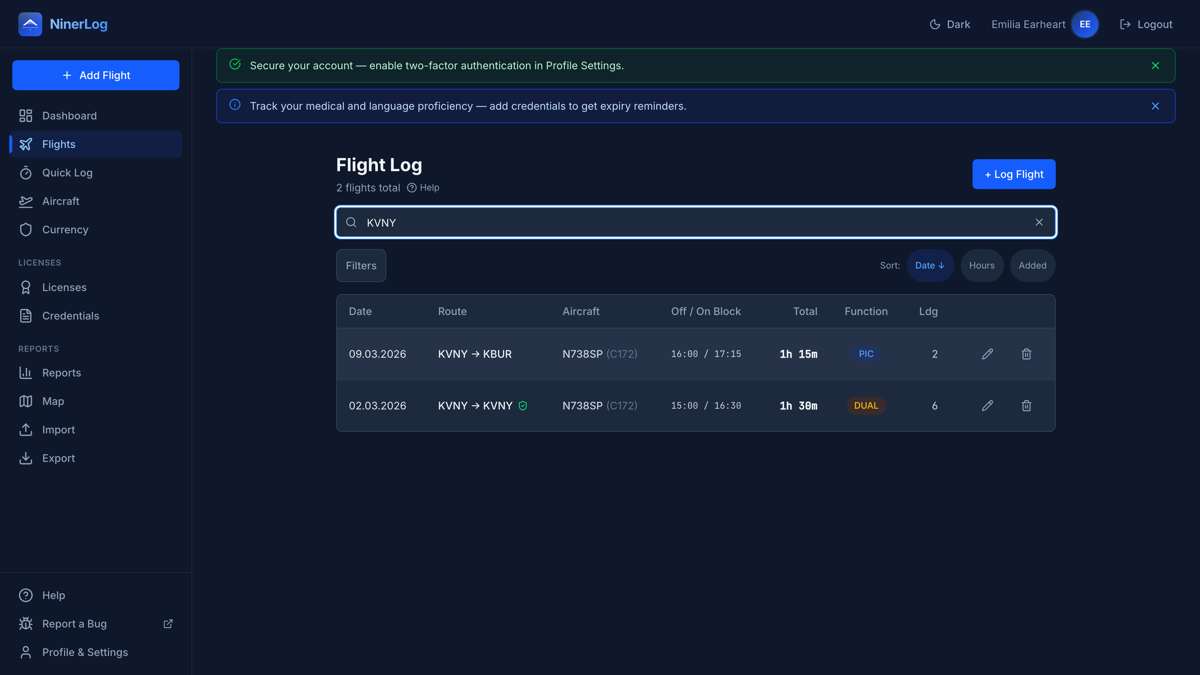Click the Add Flight button
Viewport: 1200px width, 675px height.
96,75
